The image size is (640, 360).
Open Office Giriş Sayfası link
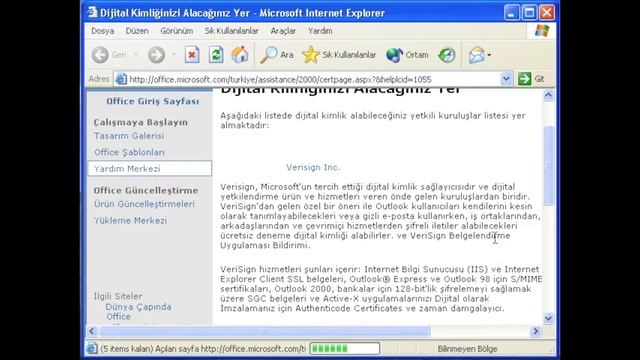(x=153, y=101)
